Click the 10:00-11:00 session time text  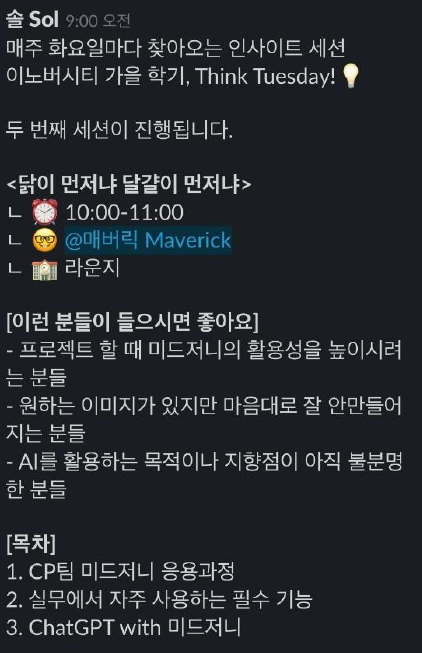(x=125, y=212)
